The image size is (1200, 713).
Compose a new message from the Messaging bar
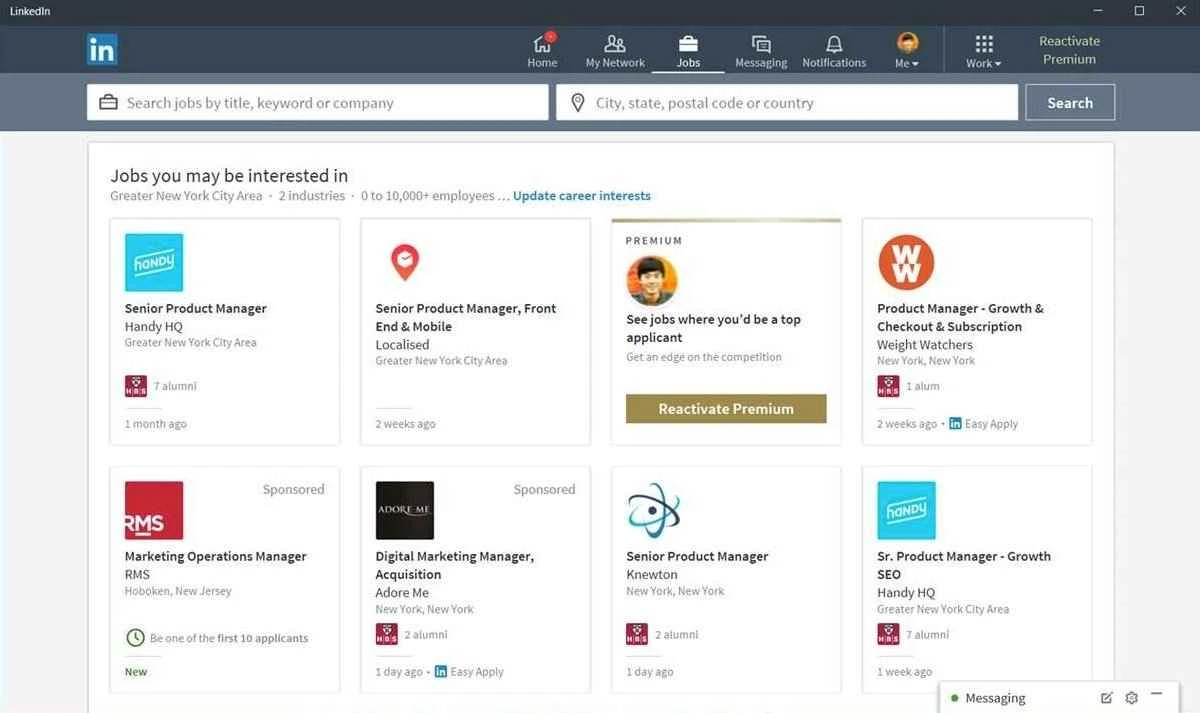[1106, 698]
